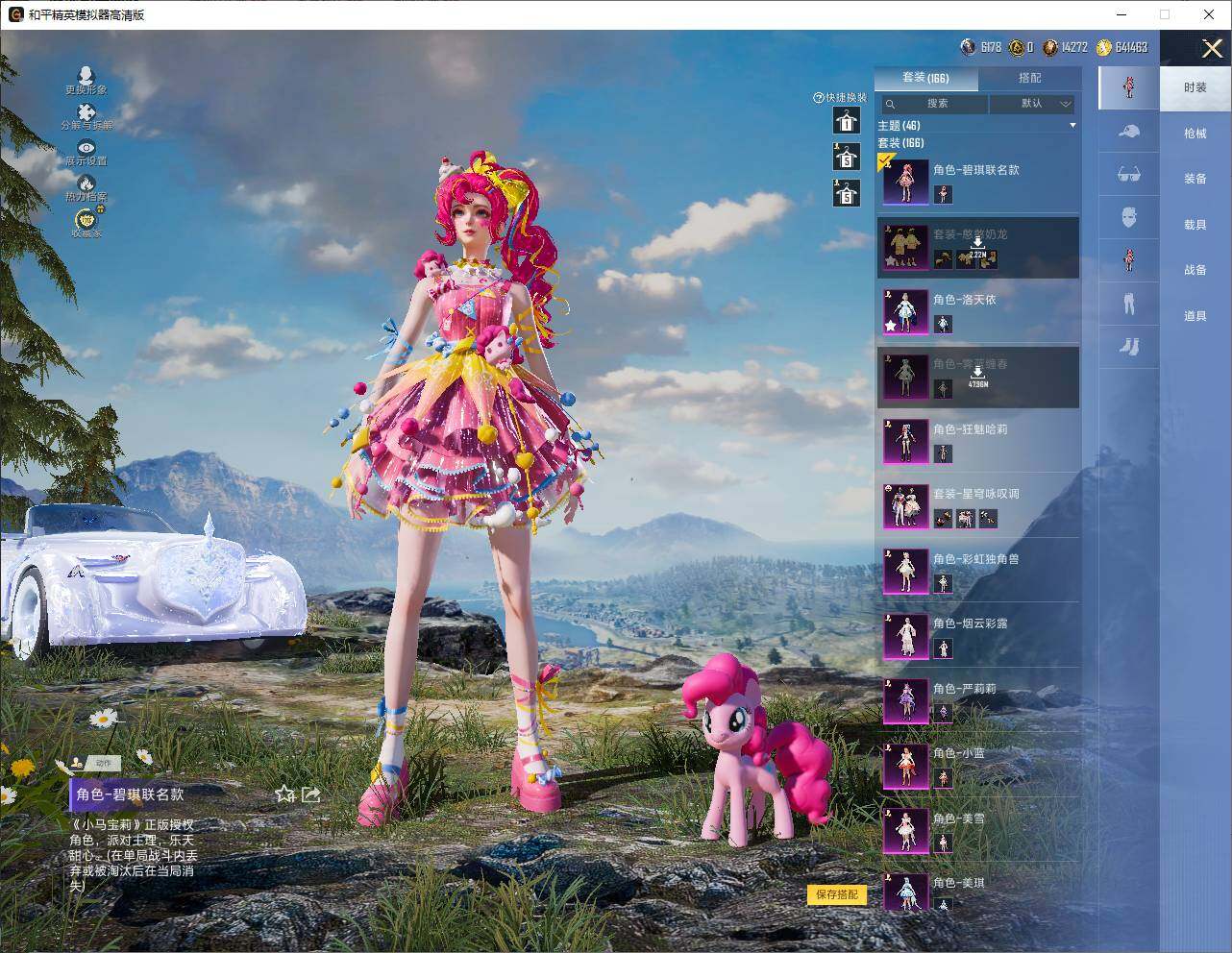1232x953 pixels.
Task: Select the pants category icon
Action: (1129, 304)
